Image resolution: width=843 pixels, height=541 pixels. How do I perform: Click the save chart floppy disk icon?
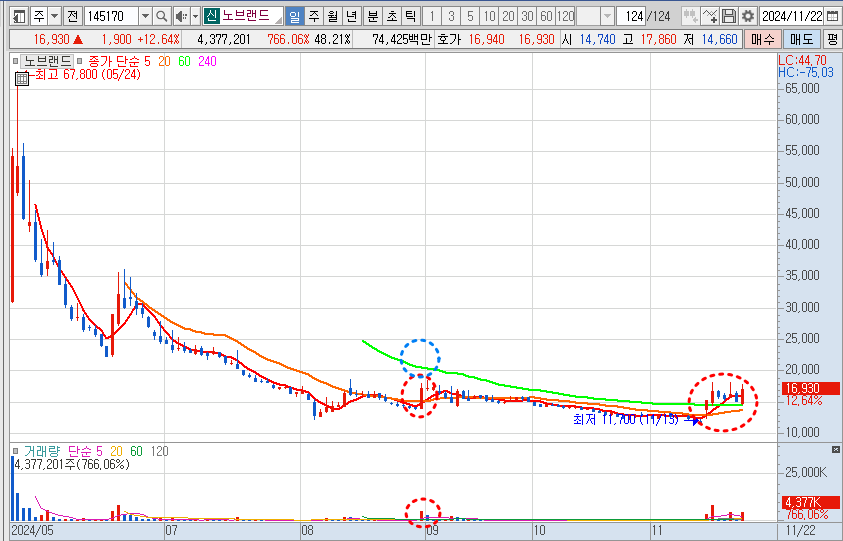pos(729,16)
